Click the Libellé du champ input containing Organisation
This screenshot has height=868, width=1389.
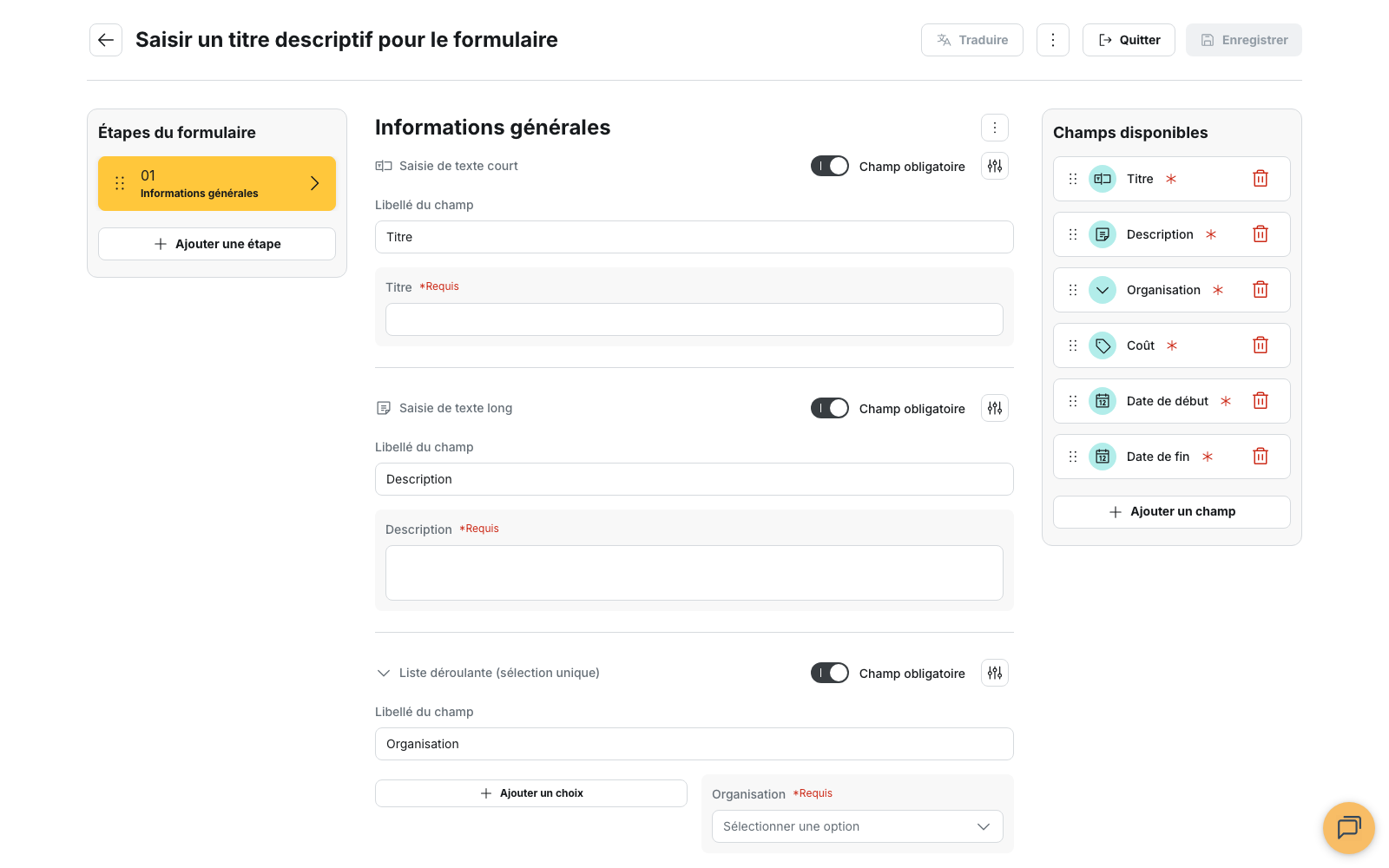[x=694, y=744]
